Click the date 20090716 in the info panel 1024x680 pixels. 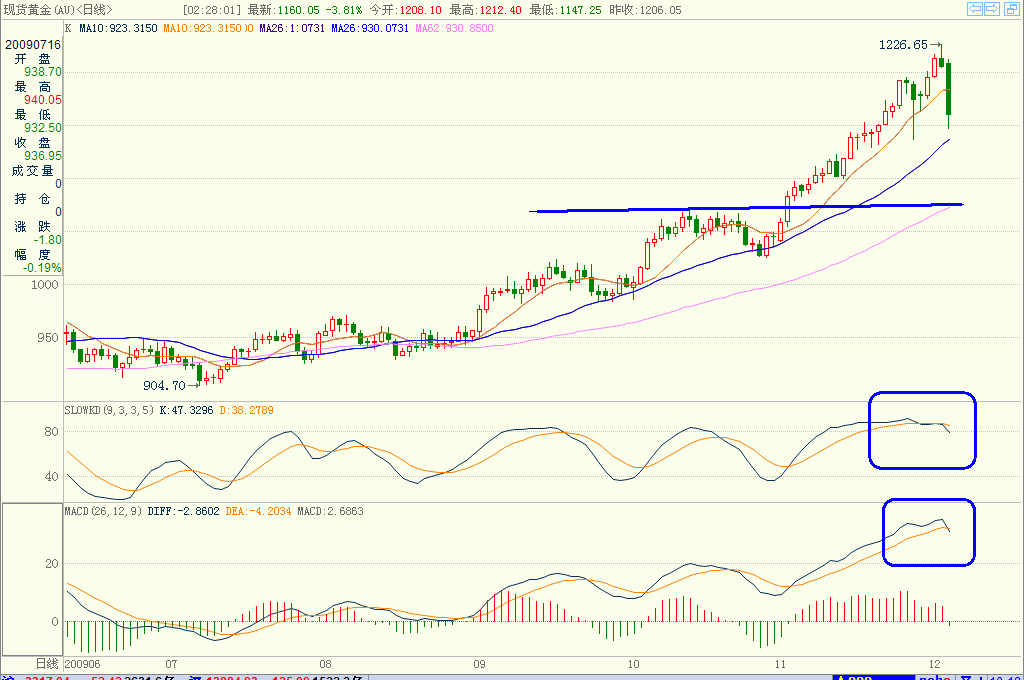coord(33,44)
